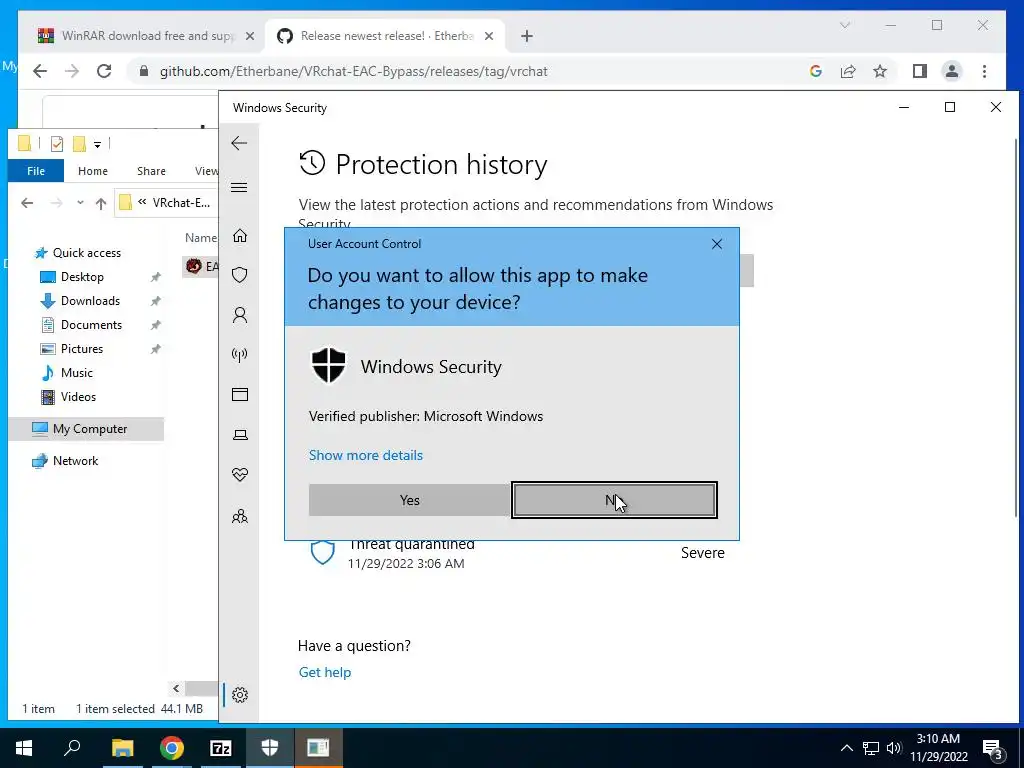
Task: Confirm Yes in User Account Control
Action: point(409,500)
